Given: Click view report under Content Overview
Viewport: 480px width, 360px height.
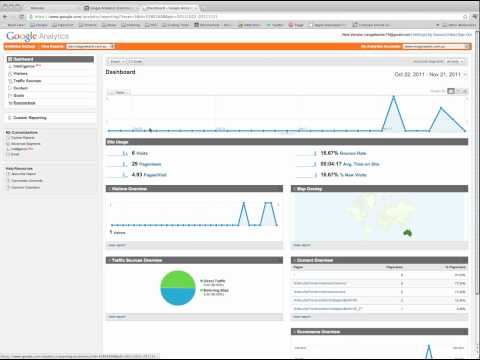Looking at the screenshot, I should pyautogui.click(x=302, y=317).
